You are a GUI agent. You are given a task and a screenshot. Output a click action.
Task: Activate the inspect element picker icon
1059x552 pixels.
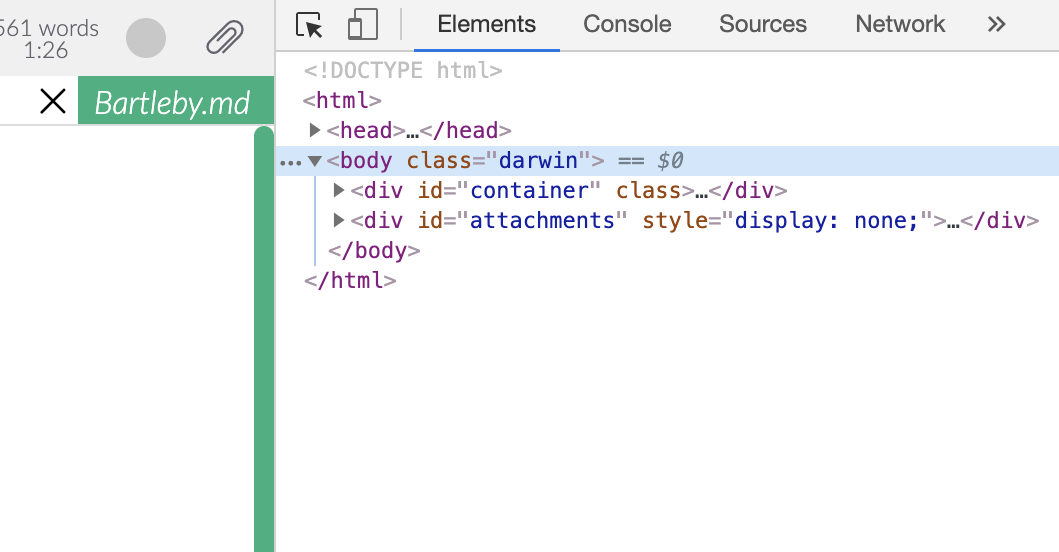tap(310, 25)
